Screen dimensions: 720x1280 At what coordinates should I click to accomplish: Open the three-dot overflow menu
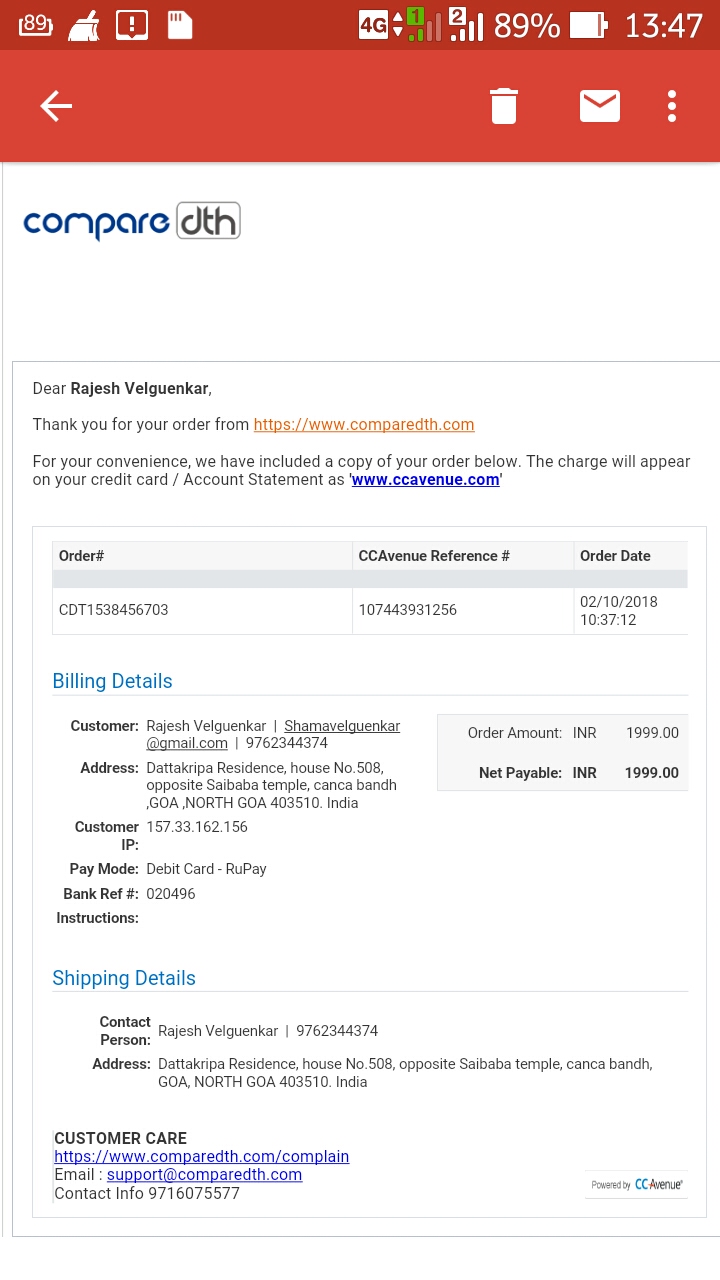[x=672, y=106]
